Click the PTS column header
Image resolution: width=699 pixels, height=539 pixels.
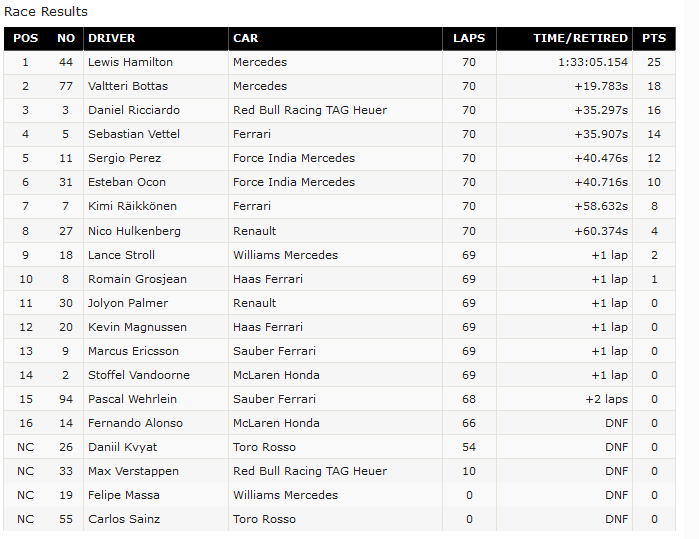click(654, 38)
